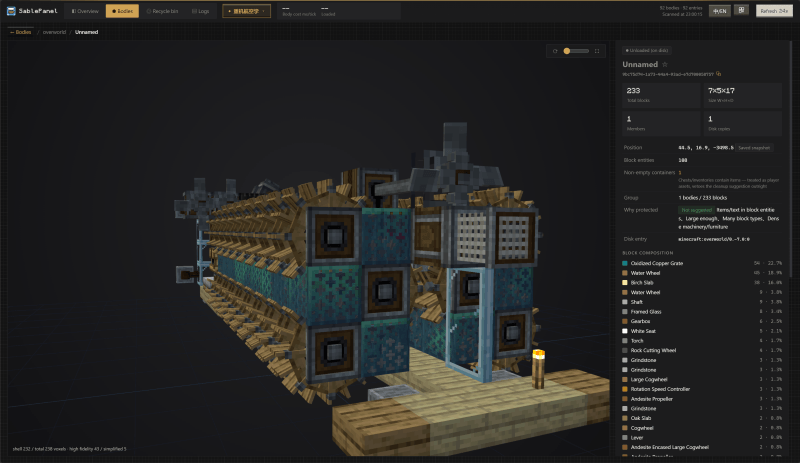Click the 1 bodies / 233 blocks group value

tap(703, 198)
